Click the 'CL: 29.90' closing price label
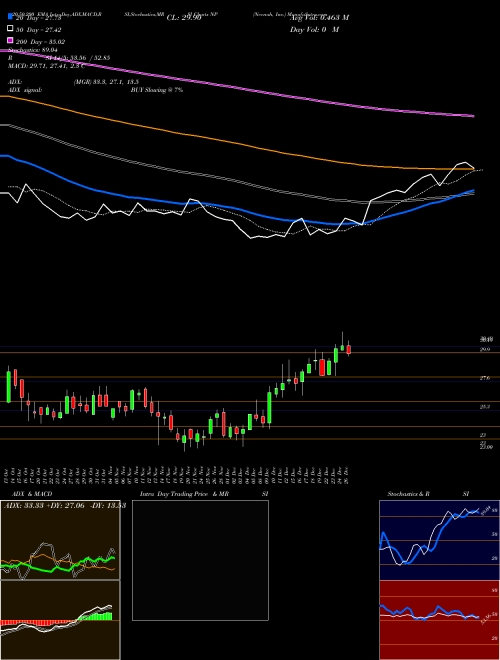The height and width of the screenshot is (660, 500). (x=184, y=18)
